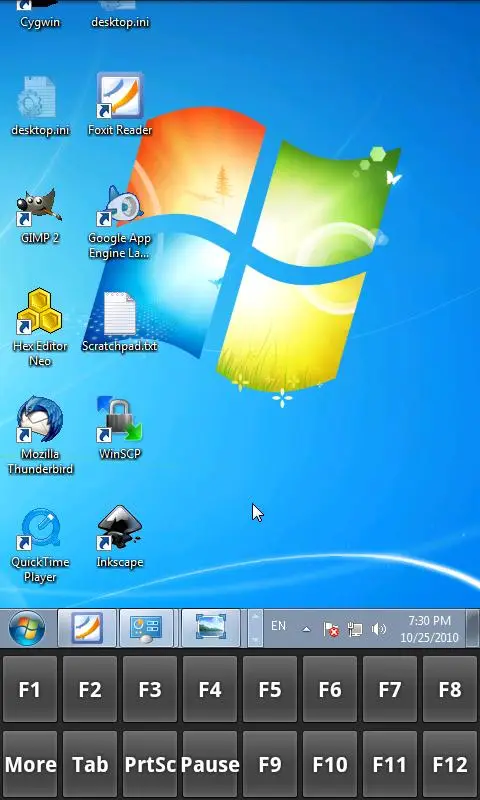Viewport: 480px width, 800px height.
Task: Select the Google App Engine Launcher shortcut
Action: click(x=120, y=222)
